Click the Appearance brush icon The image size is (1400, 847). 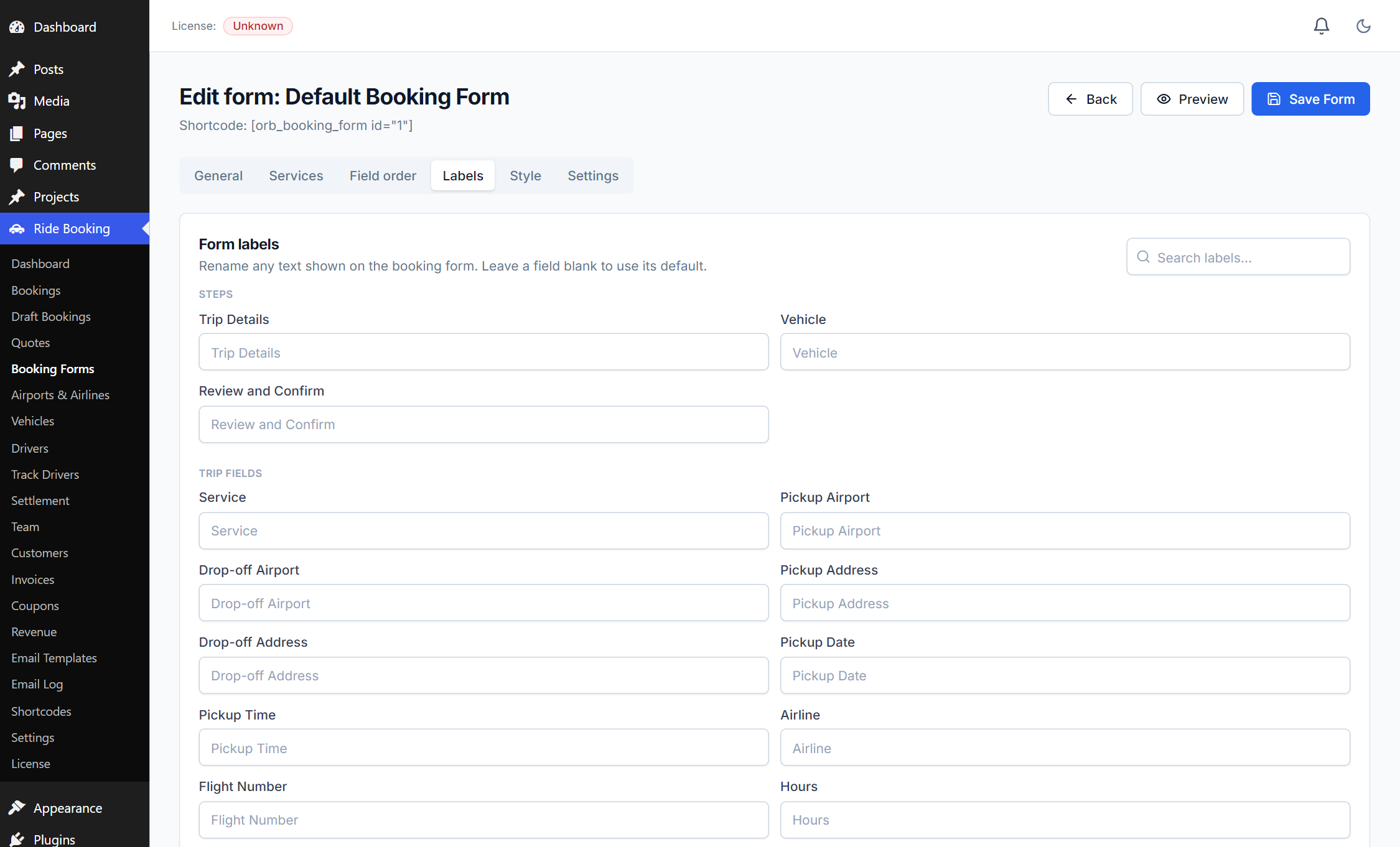click(x=17, y=808)
